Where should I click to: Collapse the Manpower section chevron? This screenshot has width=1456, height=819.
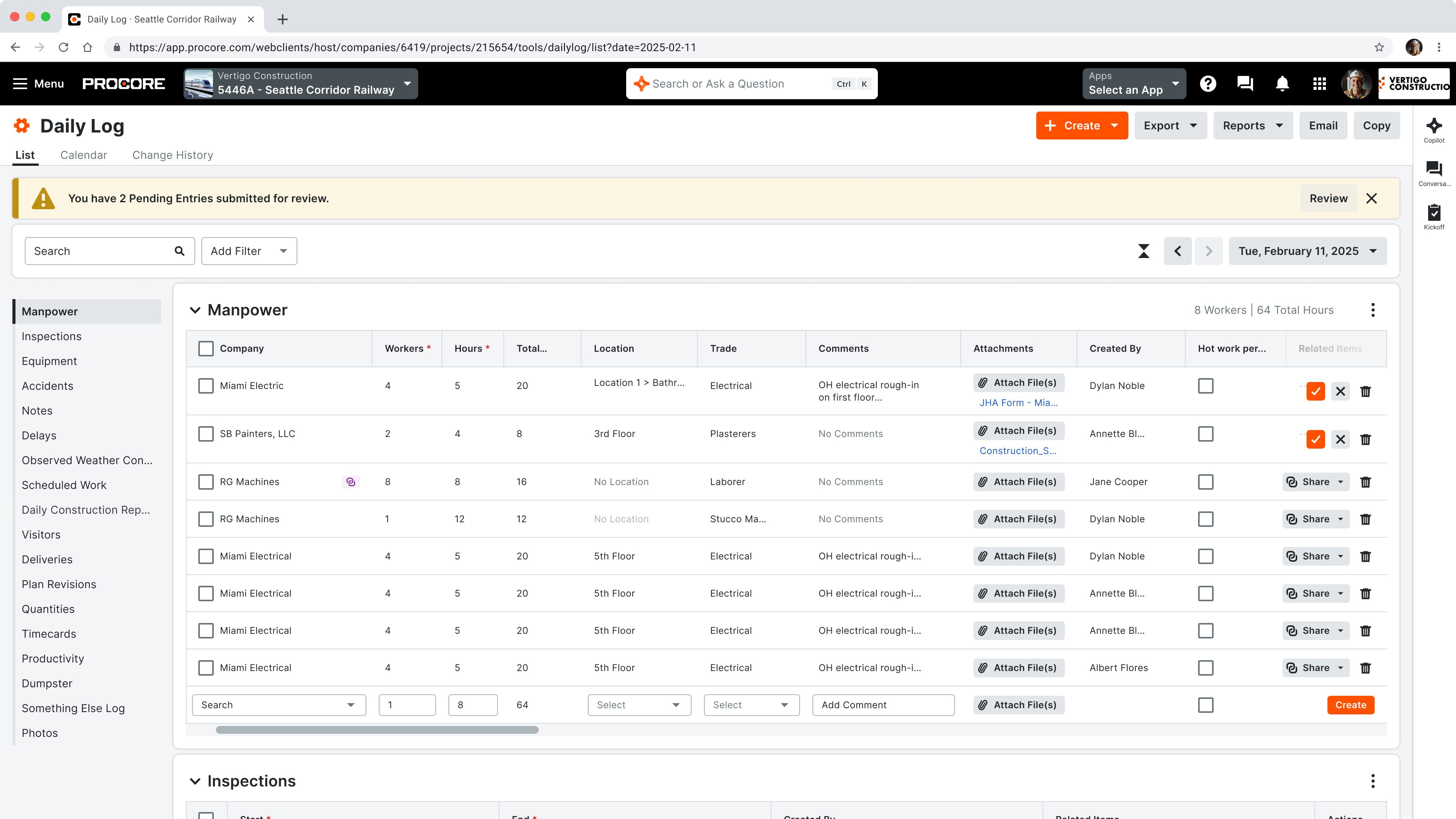coord(195,310)
